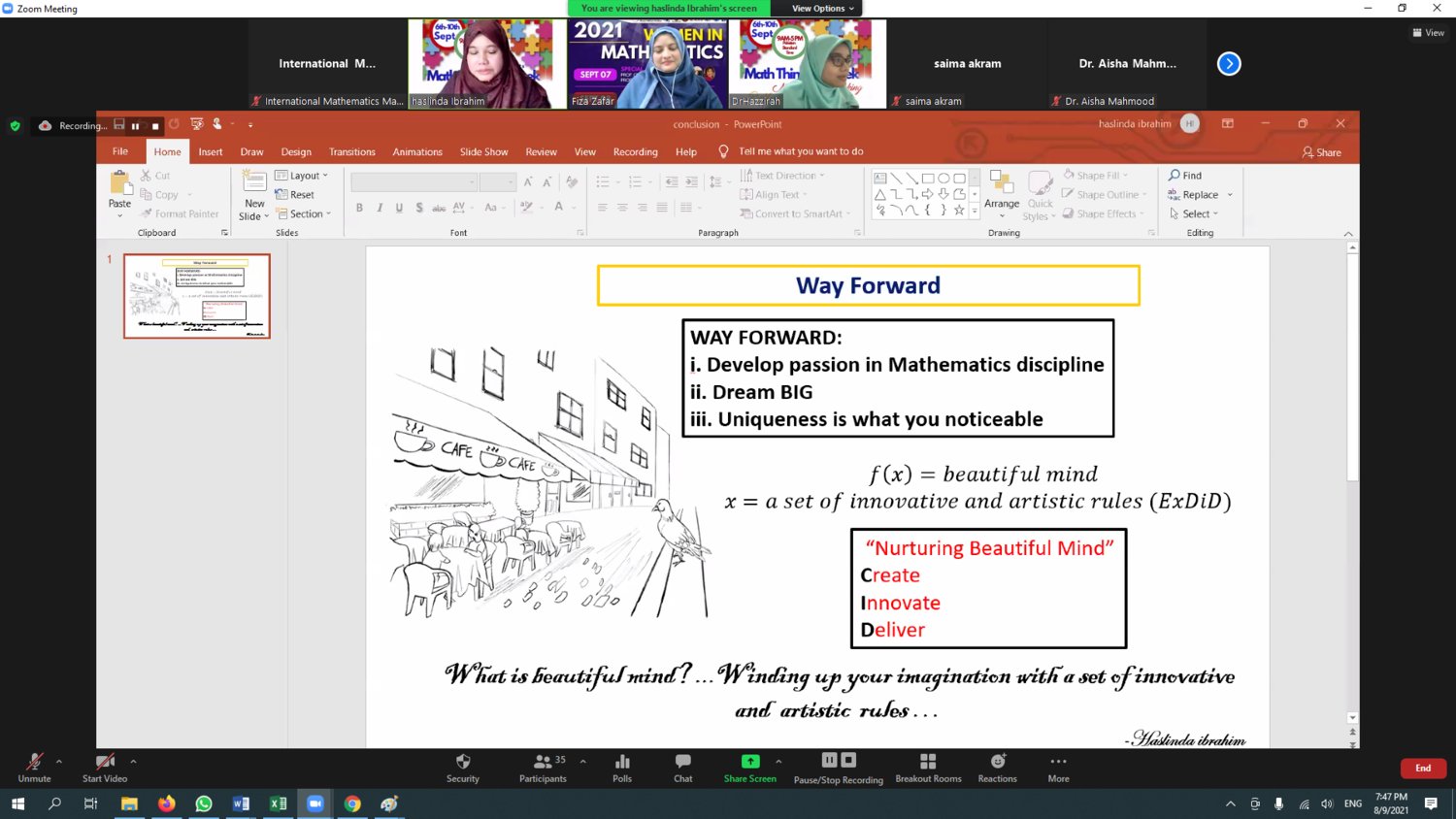Open the Zoom Security shield icon
This screenshot has height=819, width=1456.
click(x=463, y=762)
